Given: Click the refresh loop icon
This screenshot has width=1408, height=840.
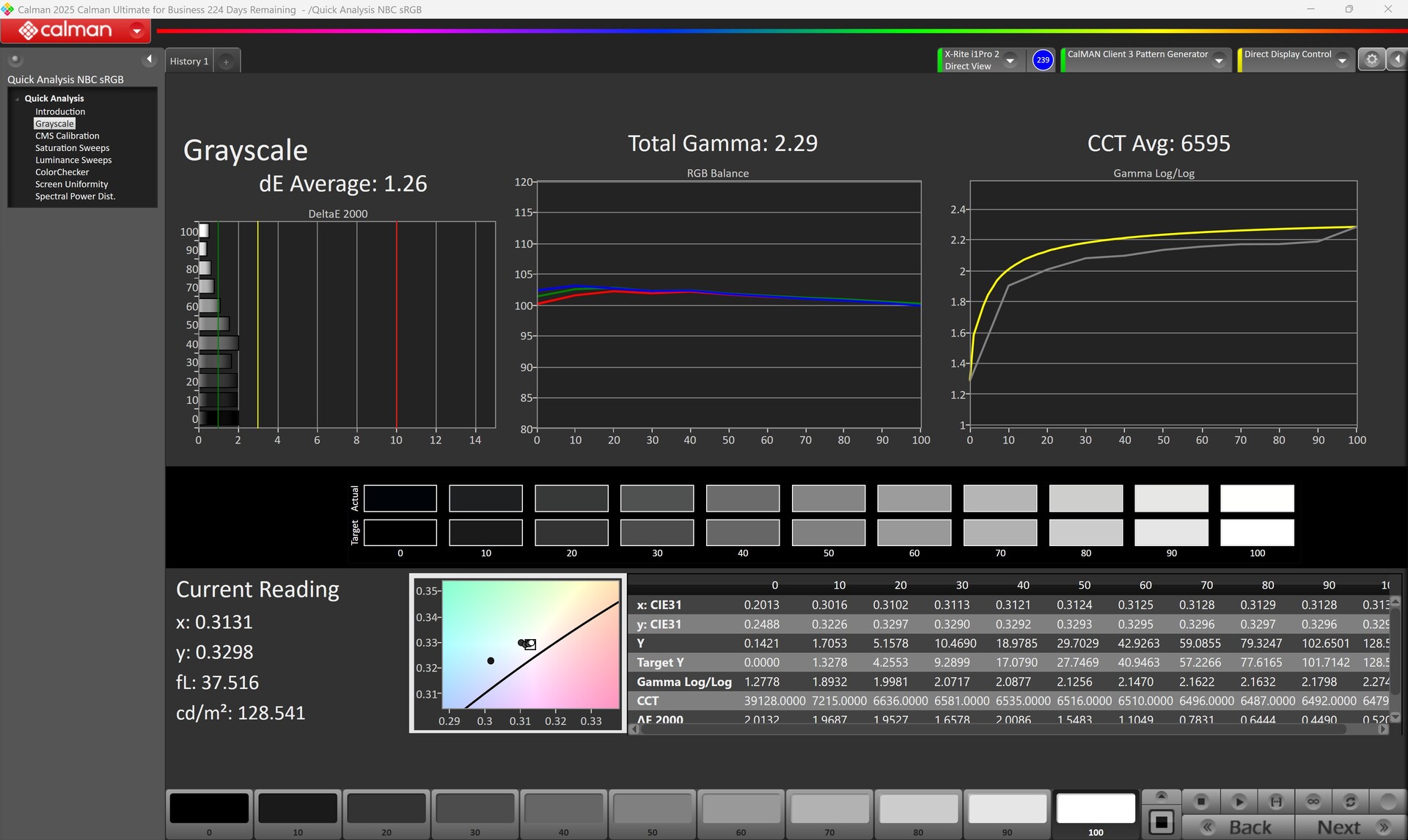Looking at the screenshot, I should (x=1350, y=801).
